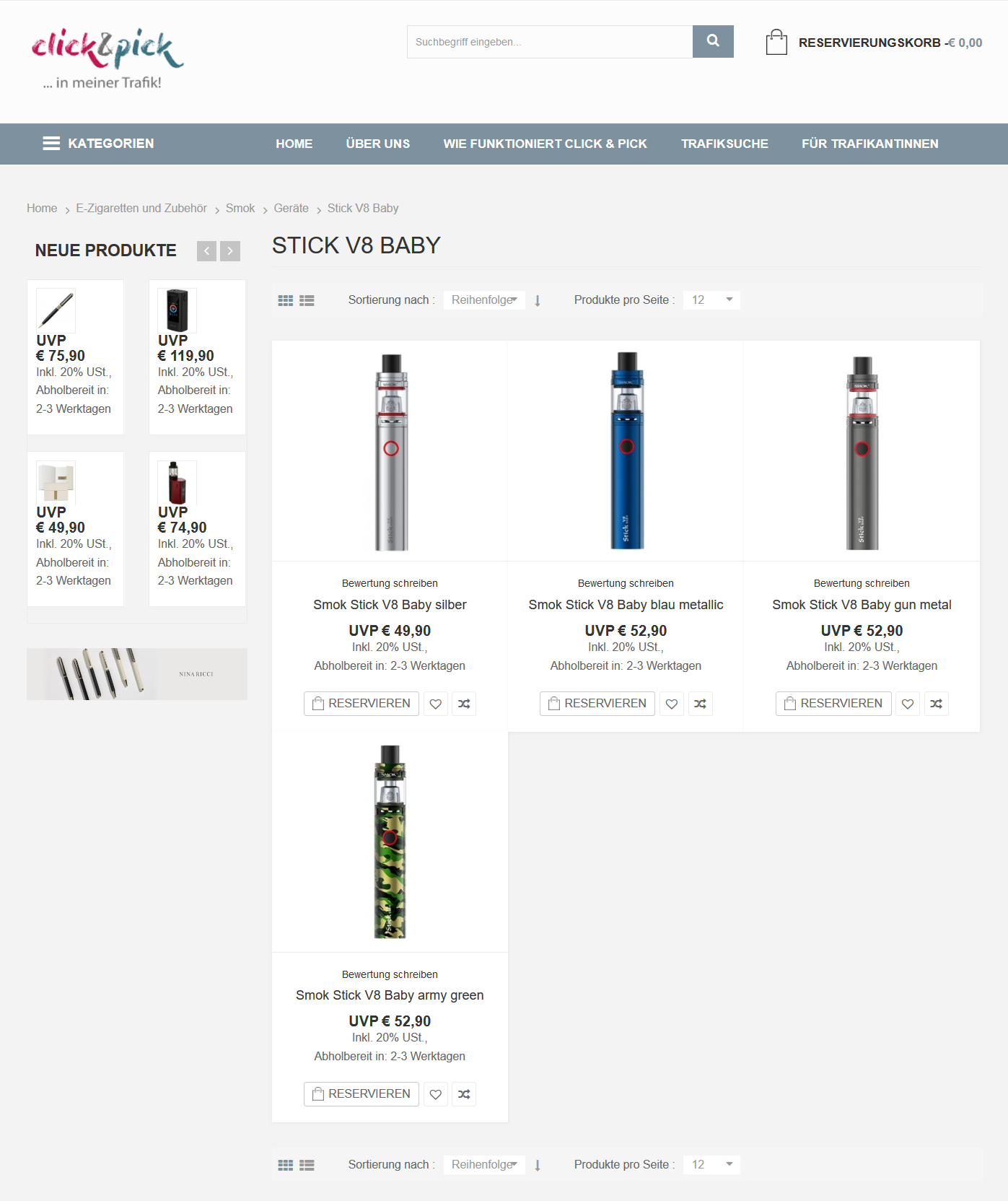This screenshot has width=1008, height=1201.
Task: Toggle sort direction arrow in top toolbar
Action: (538, 300)
